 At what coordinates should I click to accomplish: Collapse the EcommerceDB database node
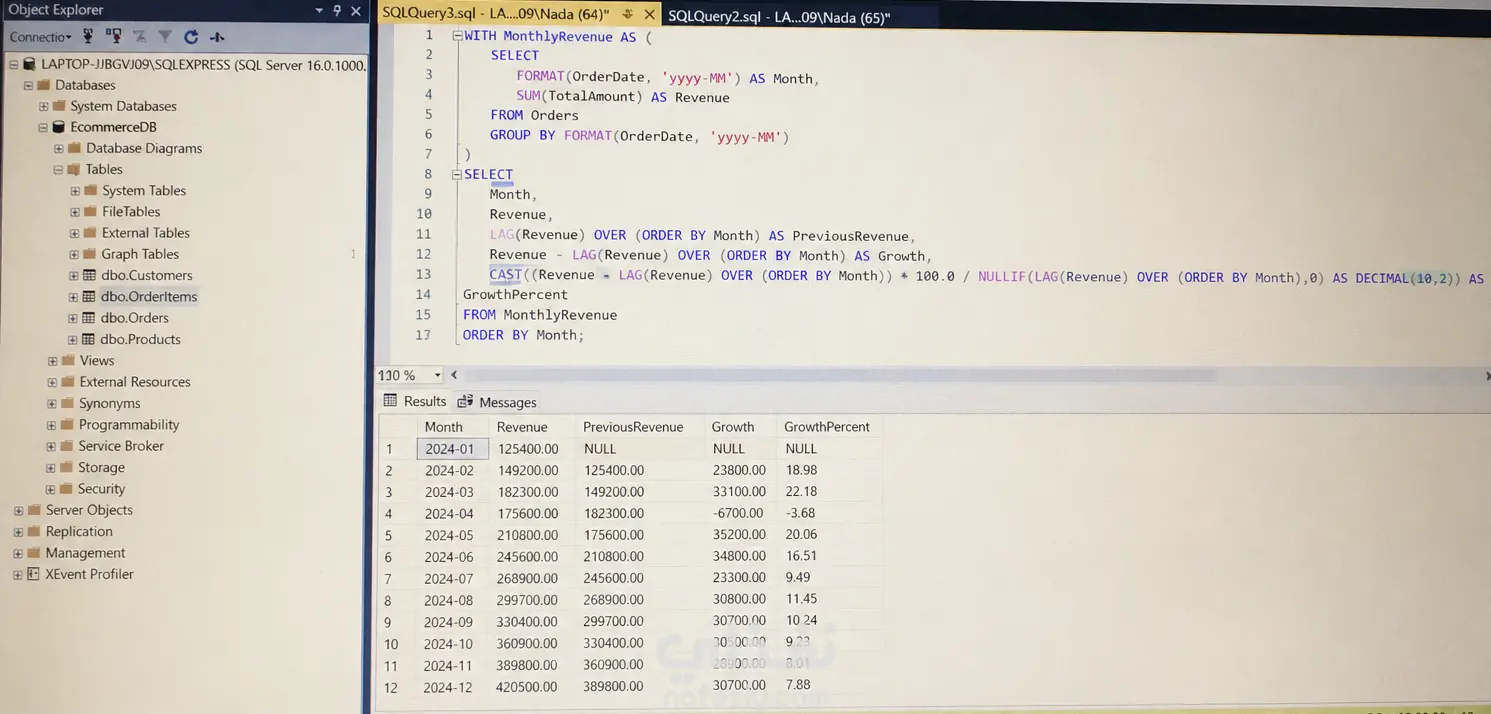click(43, 127)
